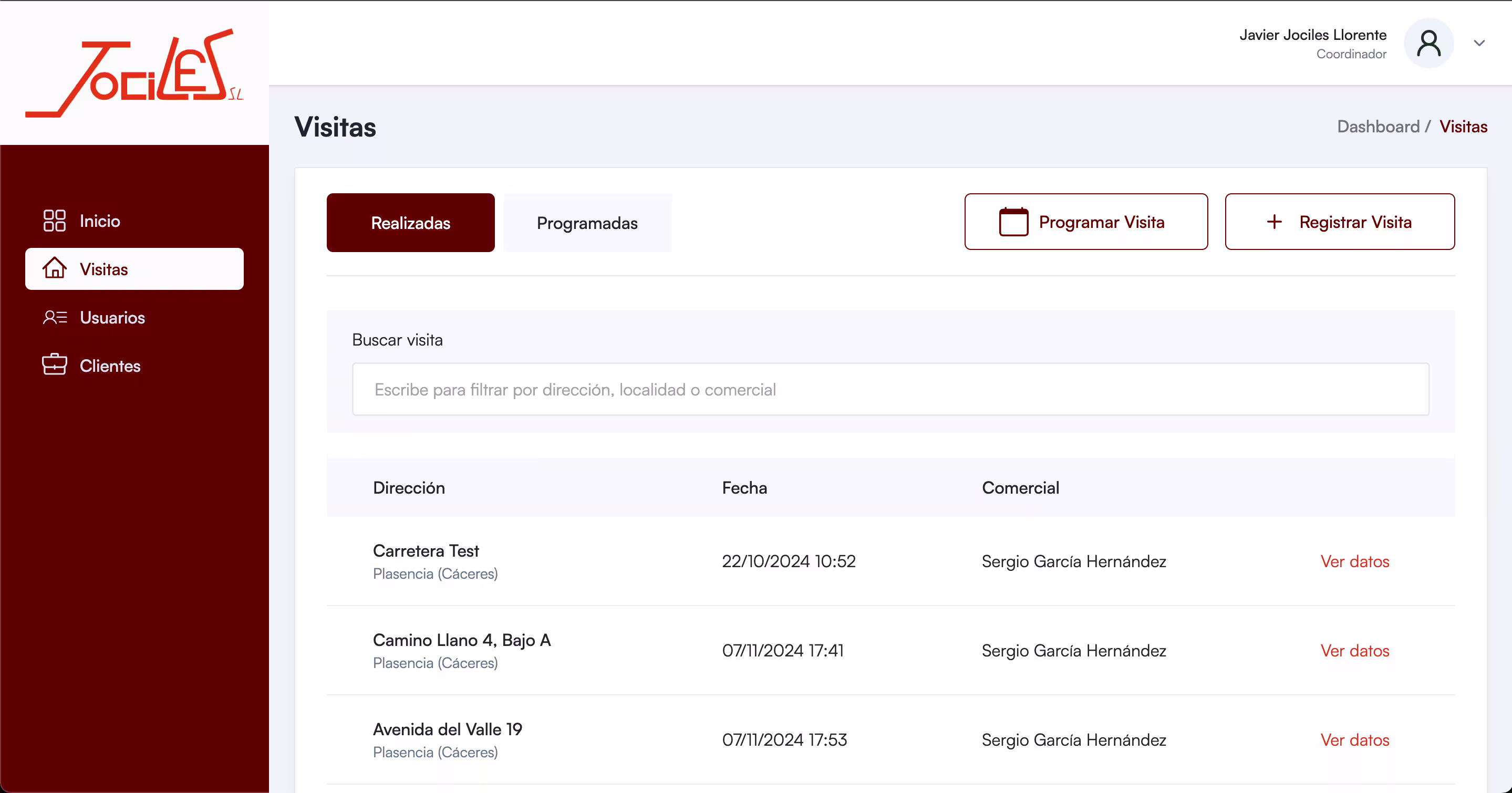Go to Dashboard via breadcrumb

click(1378, 127)
